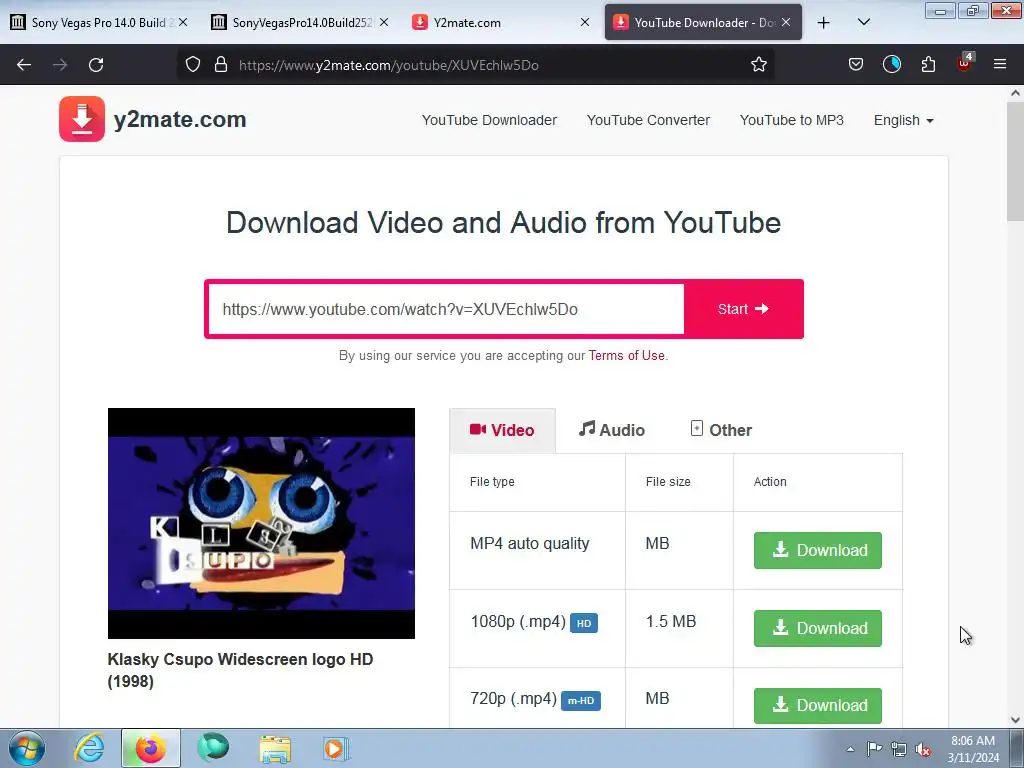This screenshot has width=1024, height=768.
Task: Click the YouTube URL input box
Action: coord(446,309)
